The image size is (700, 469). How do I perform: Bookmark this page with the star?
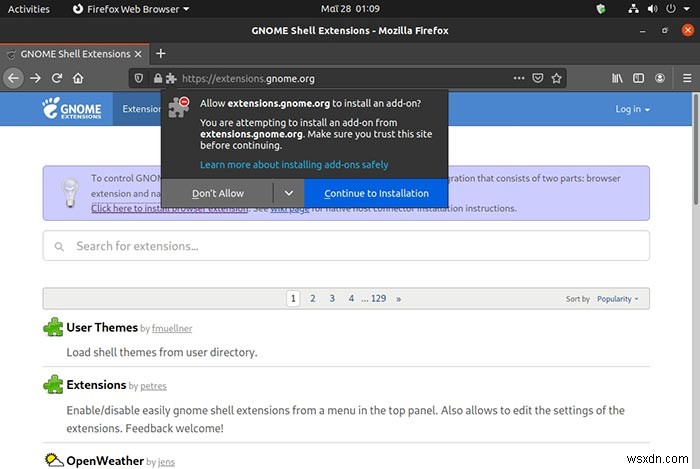tap(556, 79)
